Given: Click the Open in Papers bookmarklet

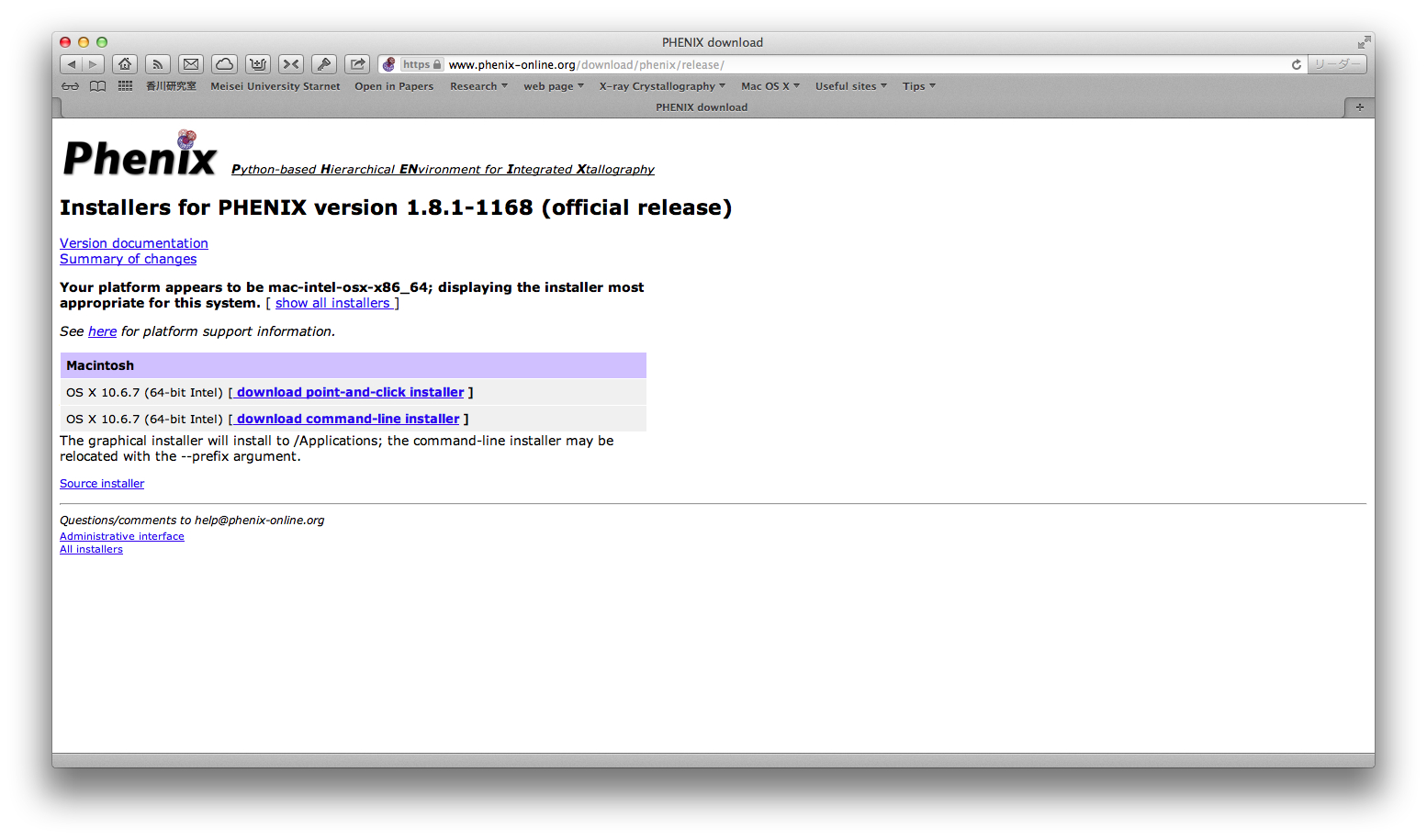Looking at the screenshot, I should pyautogui.click(x=394, y=86).
